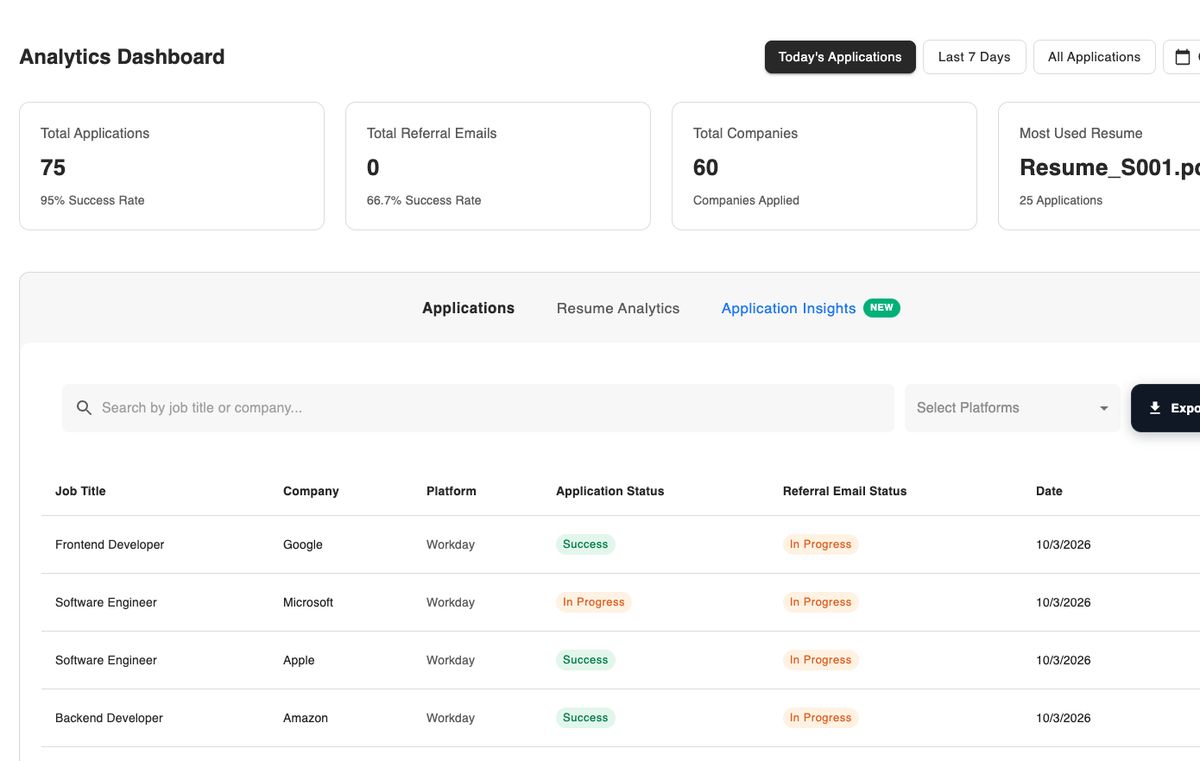Click the Total Applications card
Viewport: 1200px width, 761px height.
(172, 166)
